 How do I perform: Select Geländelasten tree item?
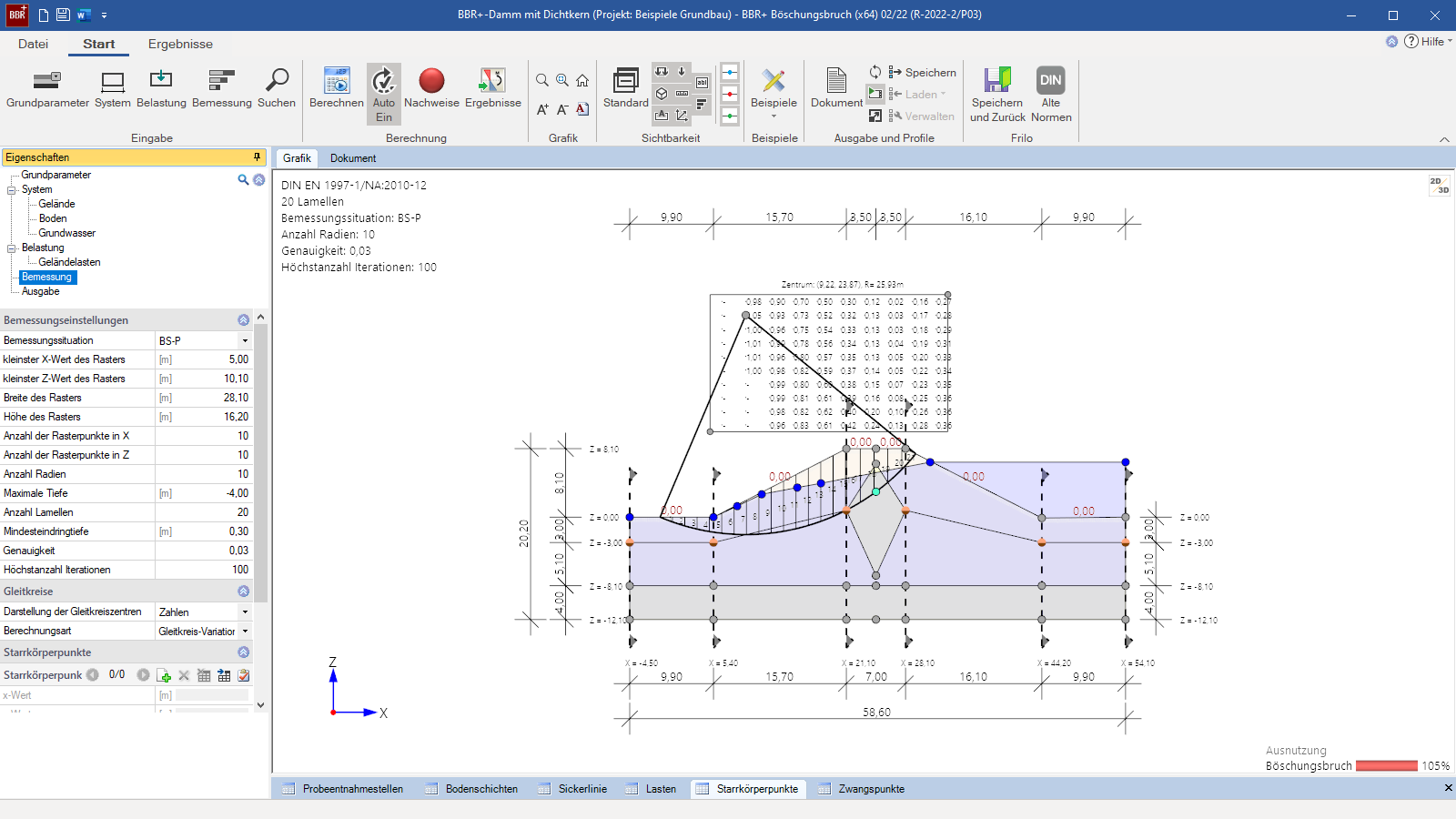(x=69, y=262)
